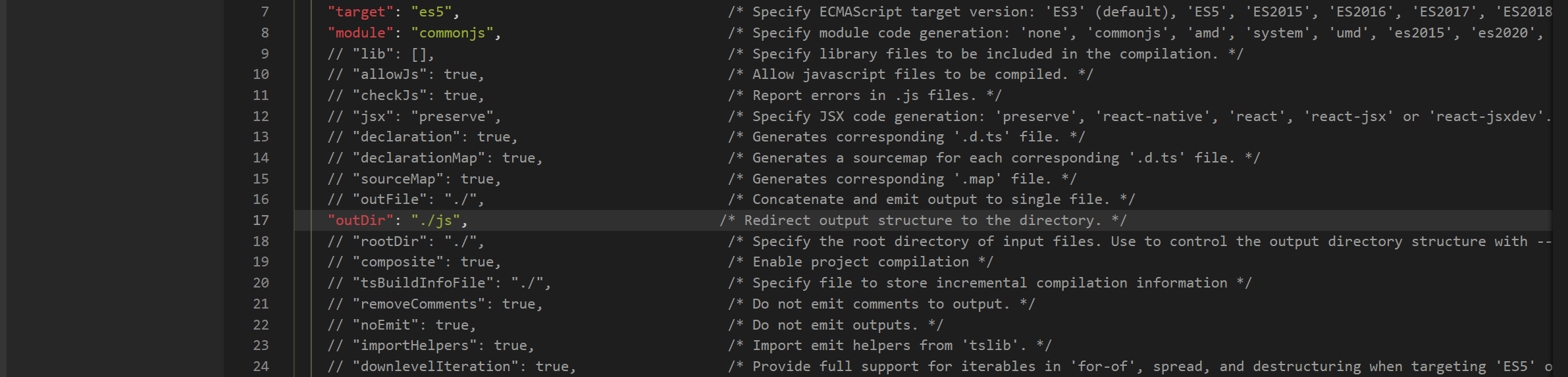The height and width of the screenshot is (377, 1568).
Task: Click the commented "importHelpers" option
Action: click(x=431, y=345)
